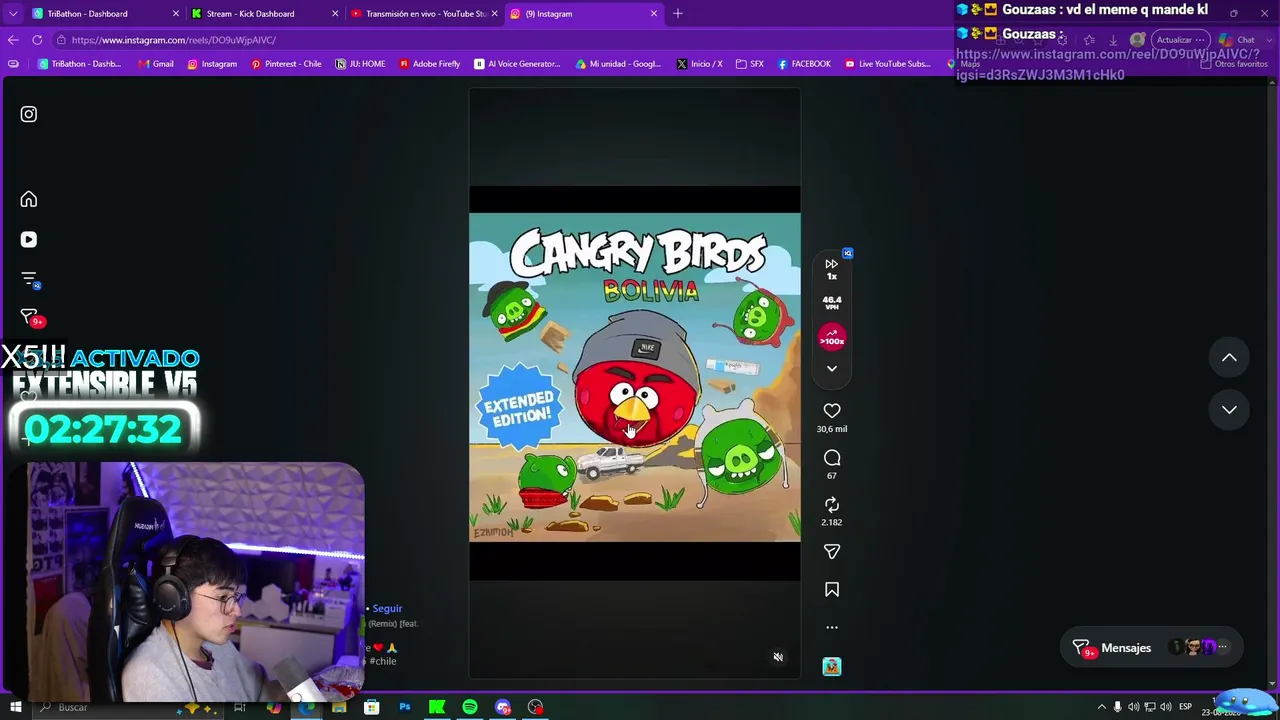The height and width of the screenshot is (720, 1280).
Task: Open the SFX bookmarks folder
Action: pos(750,64)
